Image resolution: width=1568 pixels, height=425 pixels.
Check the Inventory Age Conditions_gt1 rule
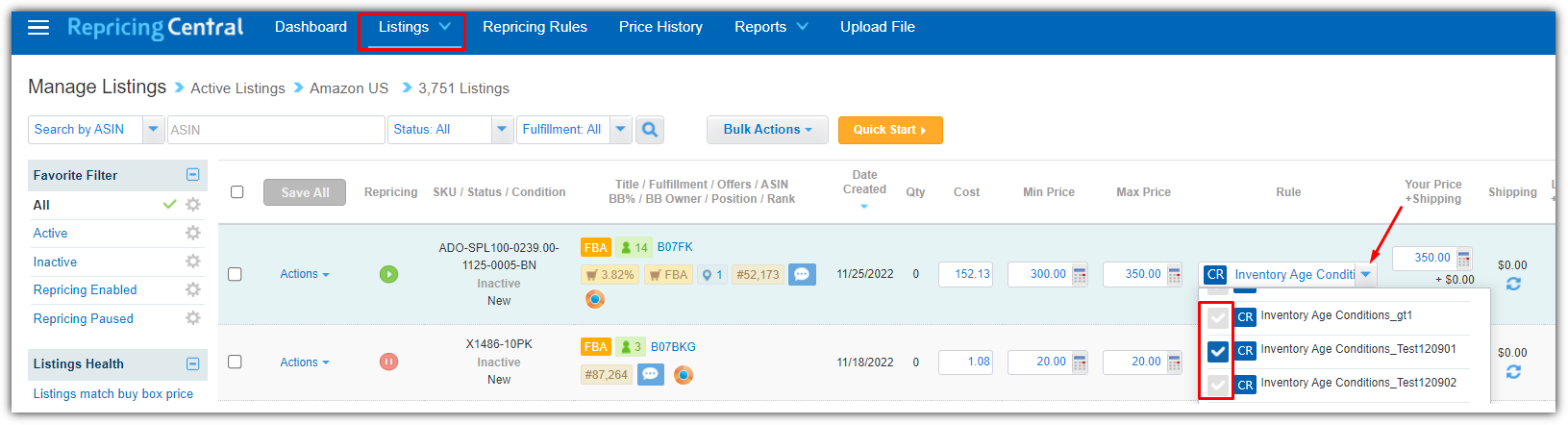(1217, 316)
